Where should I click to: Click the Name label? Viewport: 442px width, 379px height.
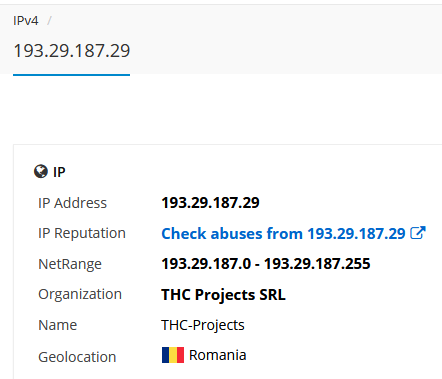(x=57, y=325)
